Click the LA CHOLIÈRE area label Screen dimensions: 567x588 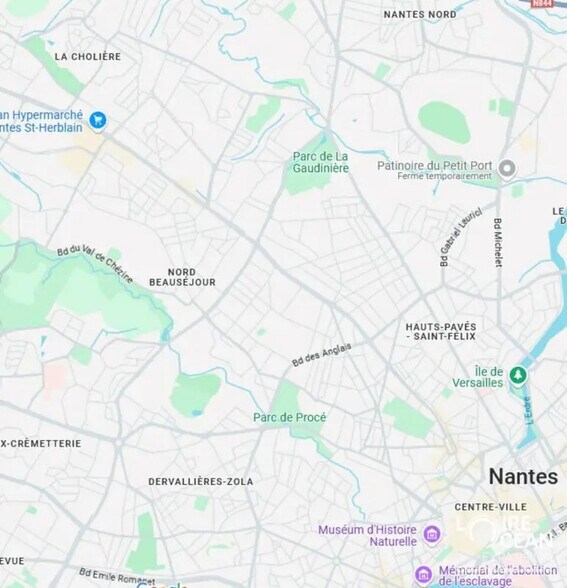tap(88, 57)
